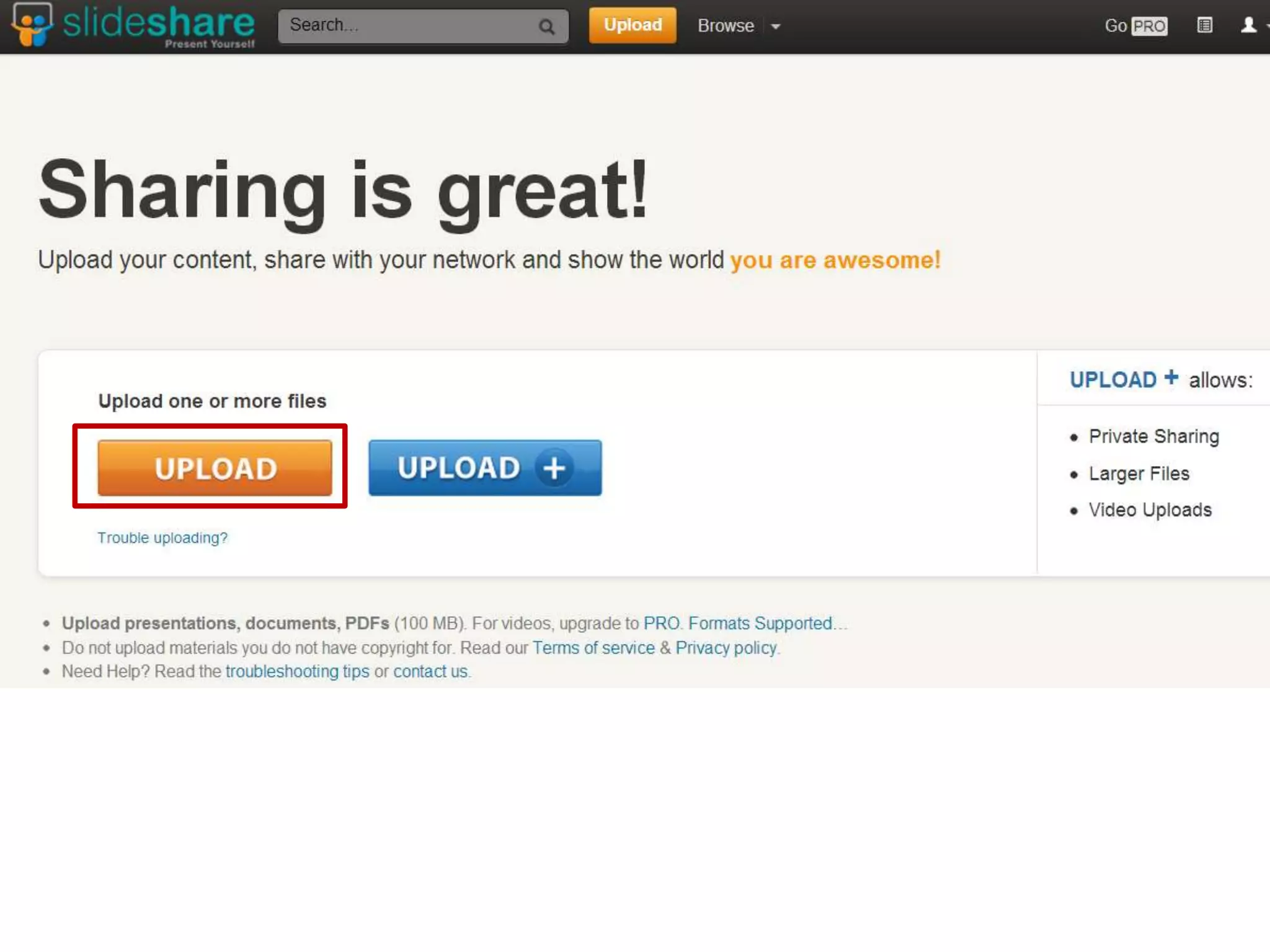The height and width of the screenshot is (952, 1270).
Task: Click the contact us link
Action: point(430,671)
